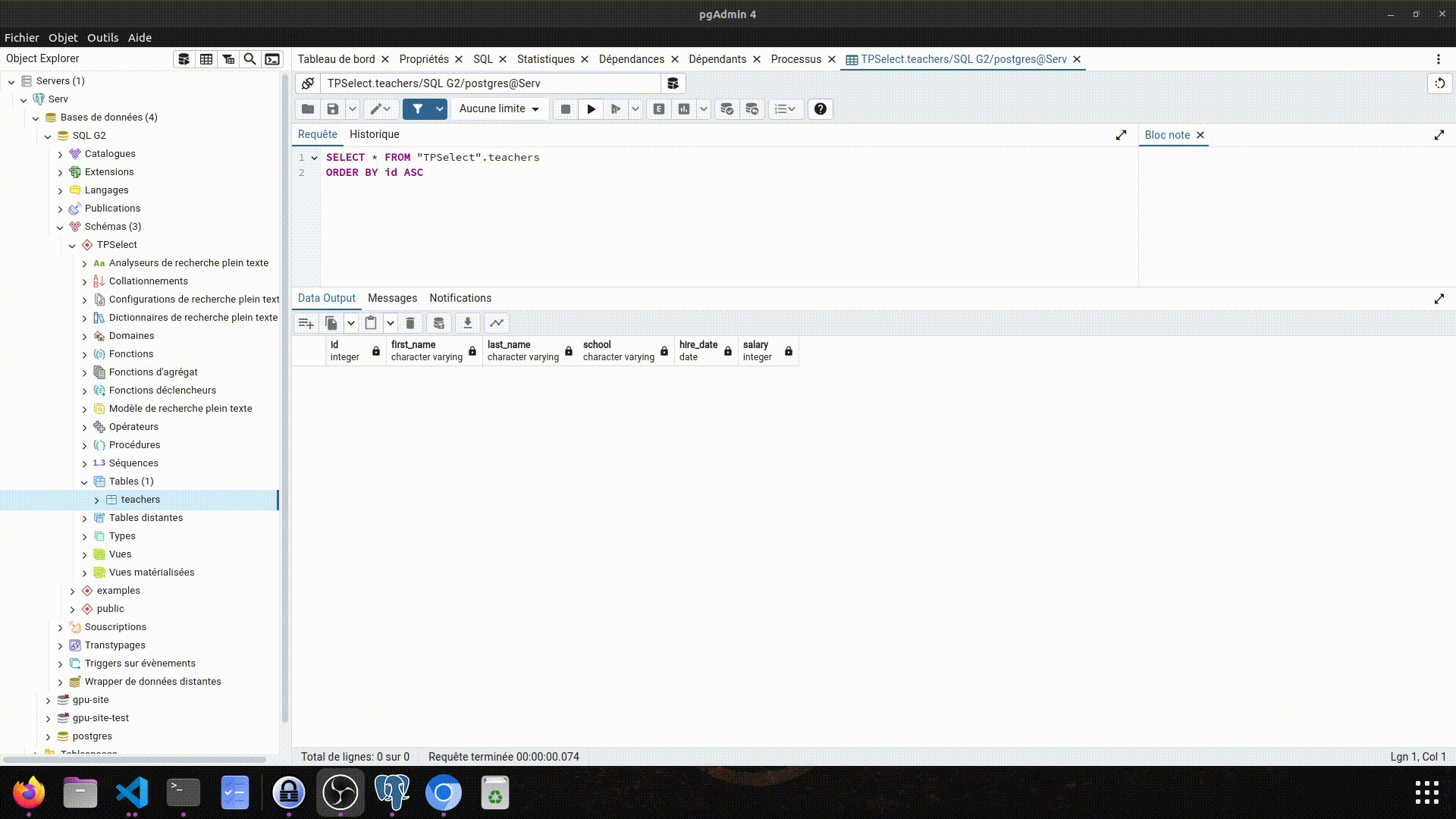Switch to the Tableau de bord tab
Image resolution: width=1456 pixels, height=819 pixels.
point(336,59)
